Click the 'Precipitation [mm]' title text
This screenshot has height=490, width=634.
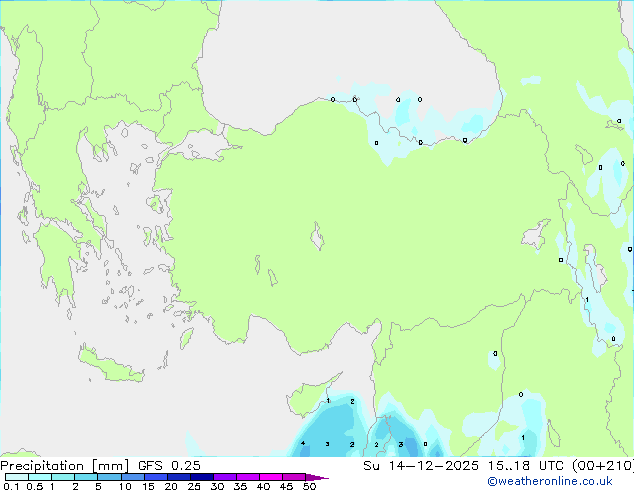pyautogui.click(x=64, y=466)
